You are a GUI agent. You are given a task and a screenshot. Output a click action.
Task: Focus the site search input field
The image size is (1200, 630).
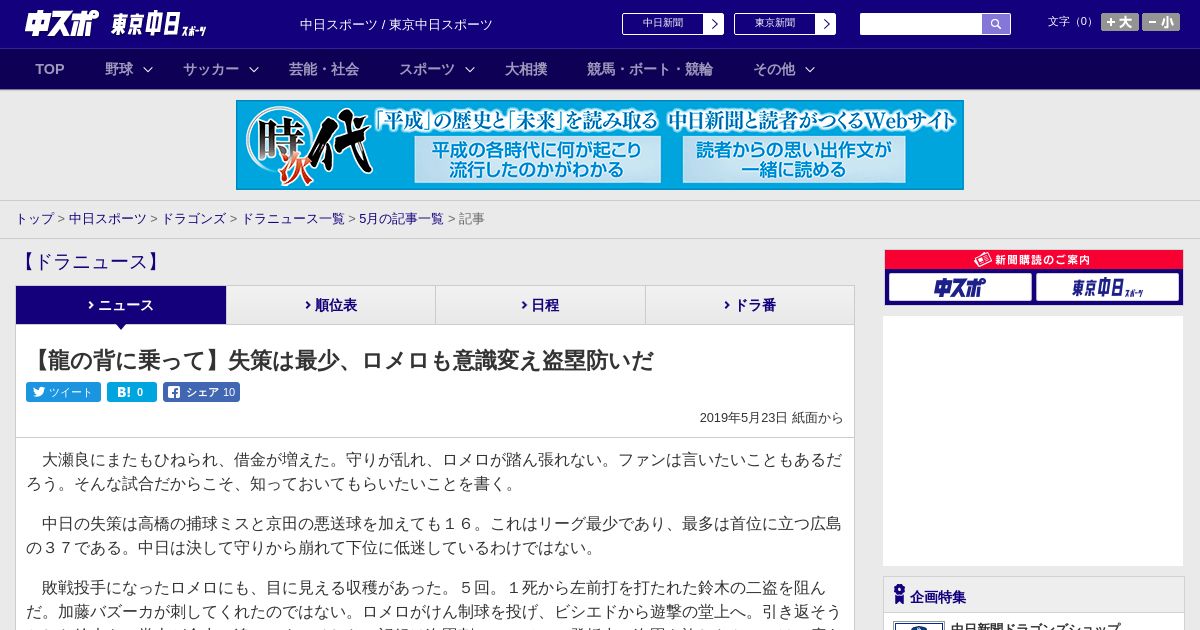tap(921, 24)
